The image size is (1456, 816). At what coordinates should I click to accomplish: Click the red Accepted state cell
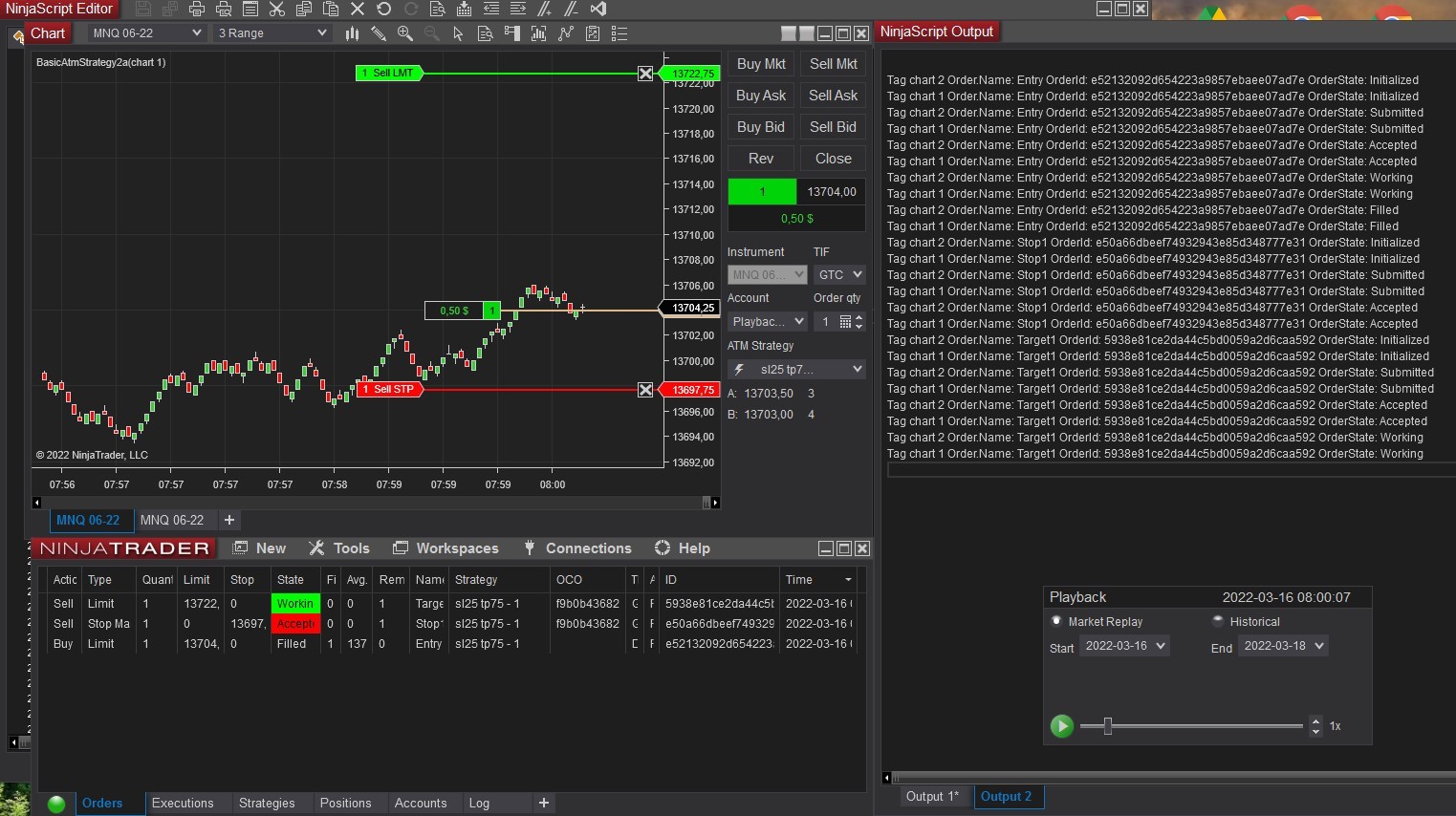click(x=296, y=624)
